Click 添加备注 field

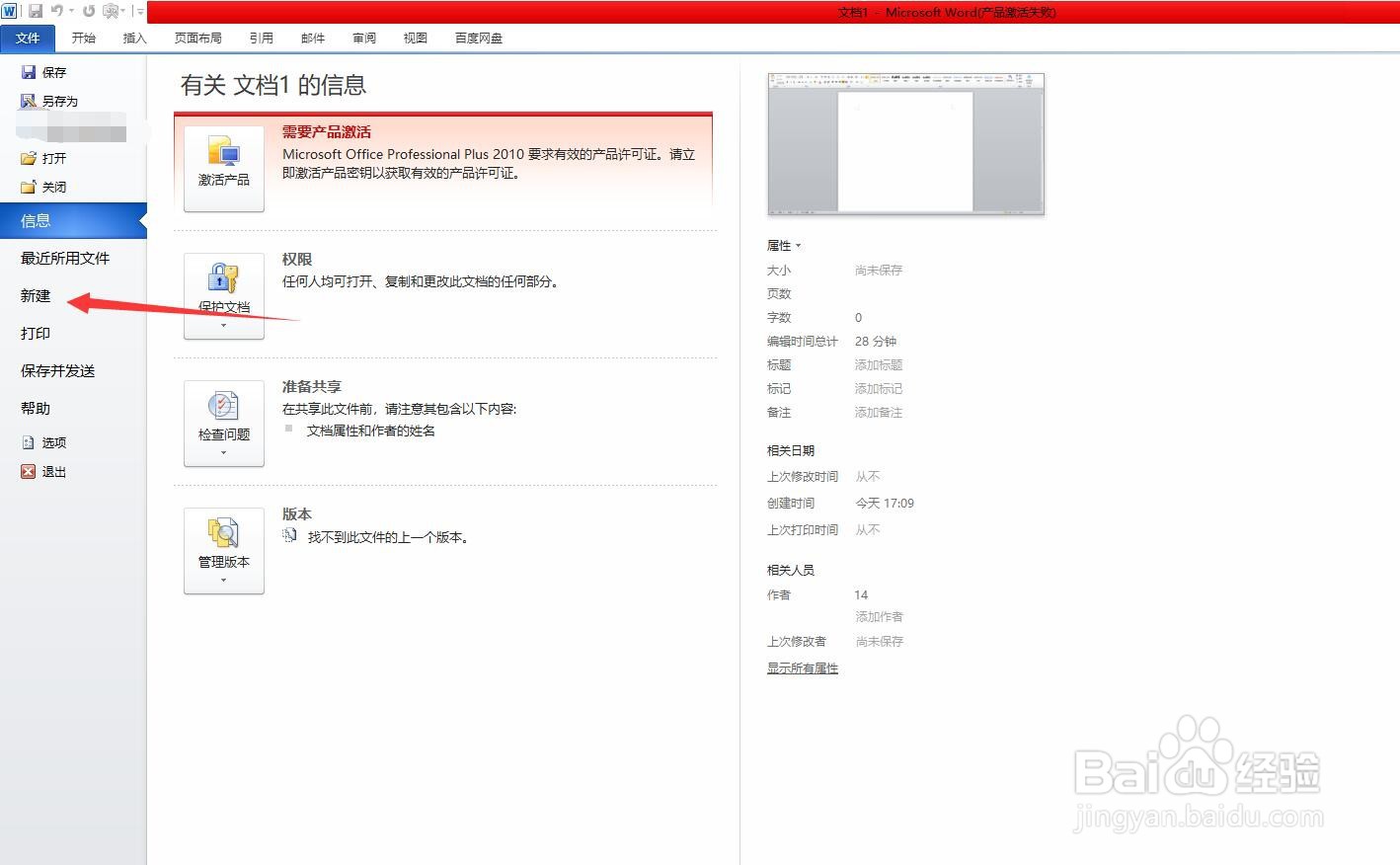coord(879,412)
